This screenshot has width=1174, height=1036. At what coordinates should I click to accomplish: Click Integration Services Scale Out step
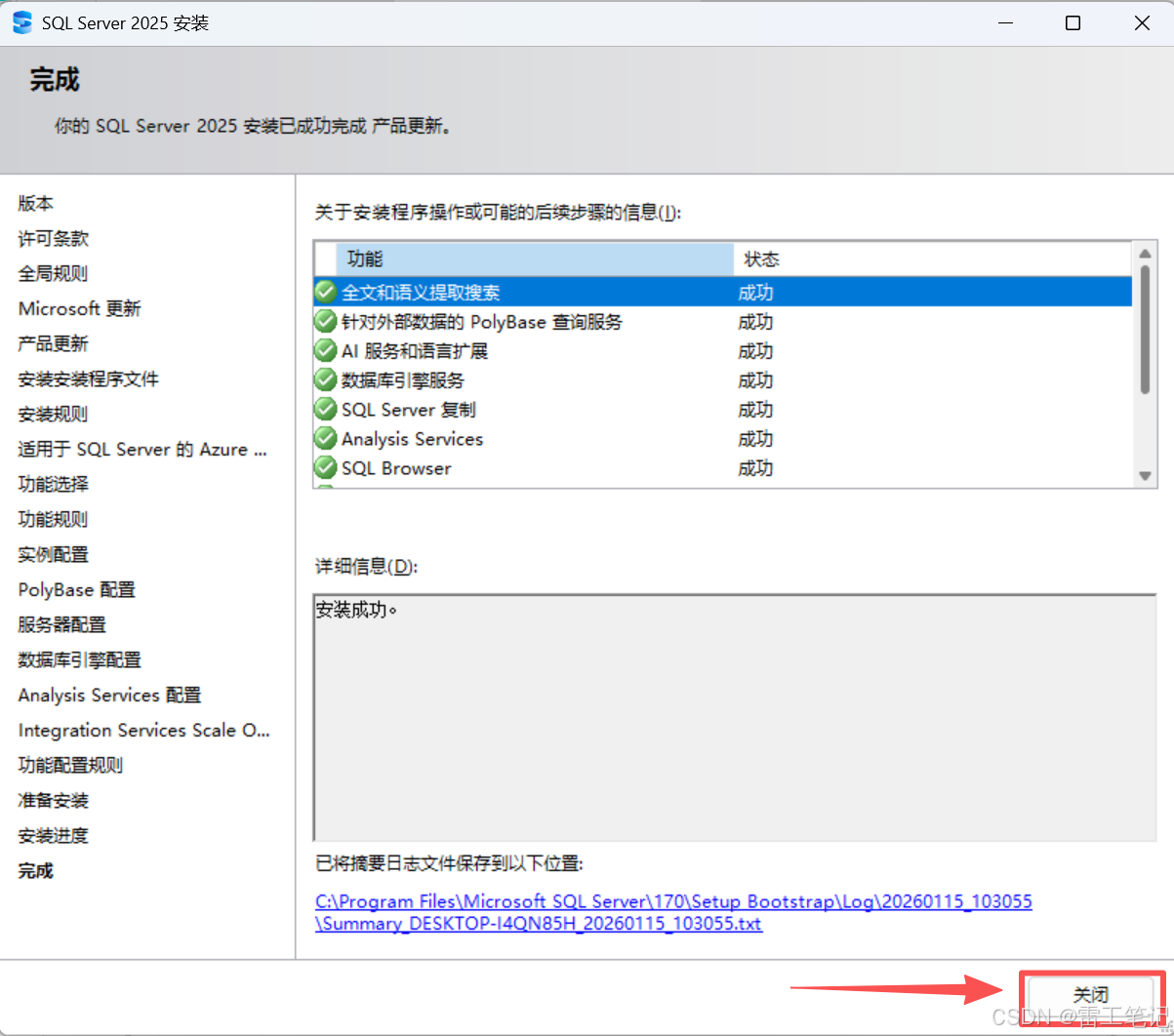coord(144,730)
